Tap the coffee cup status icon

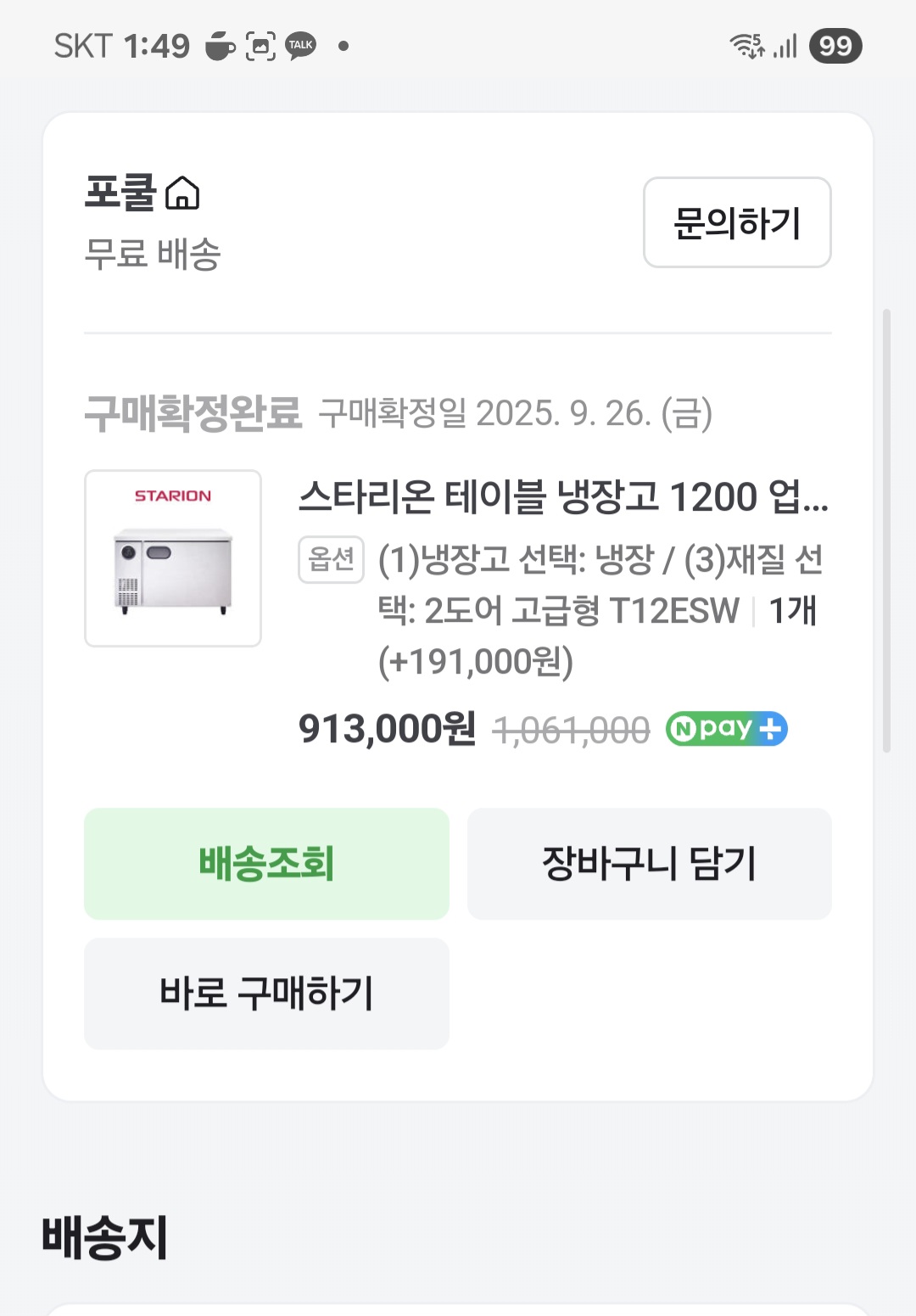[x=220, y=46]
